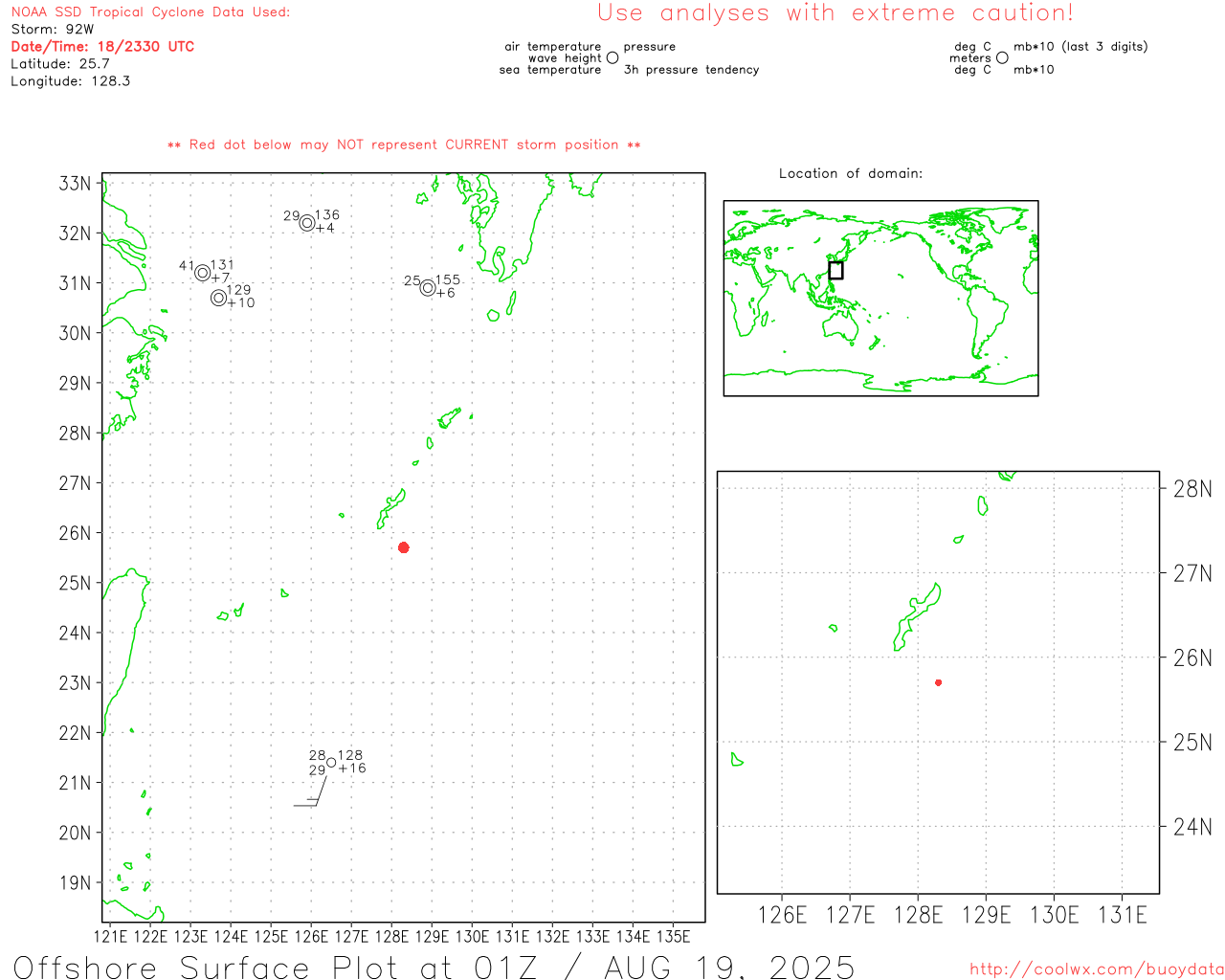The width and height of the screenshot is (1225, 980).
Task: Click the 135E longitude label on main map
Action: pos(673,936)
